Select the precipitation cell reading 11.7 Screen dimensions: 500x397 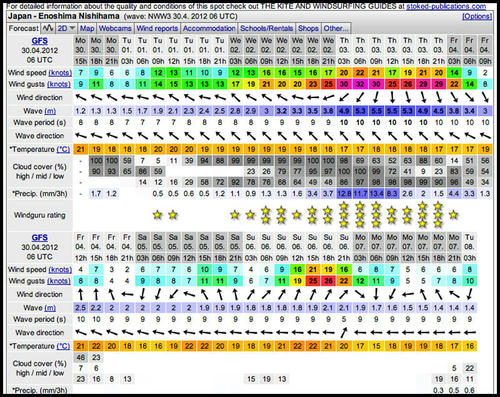pos(360,194)
